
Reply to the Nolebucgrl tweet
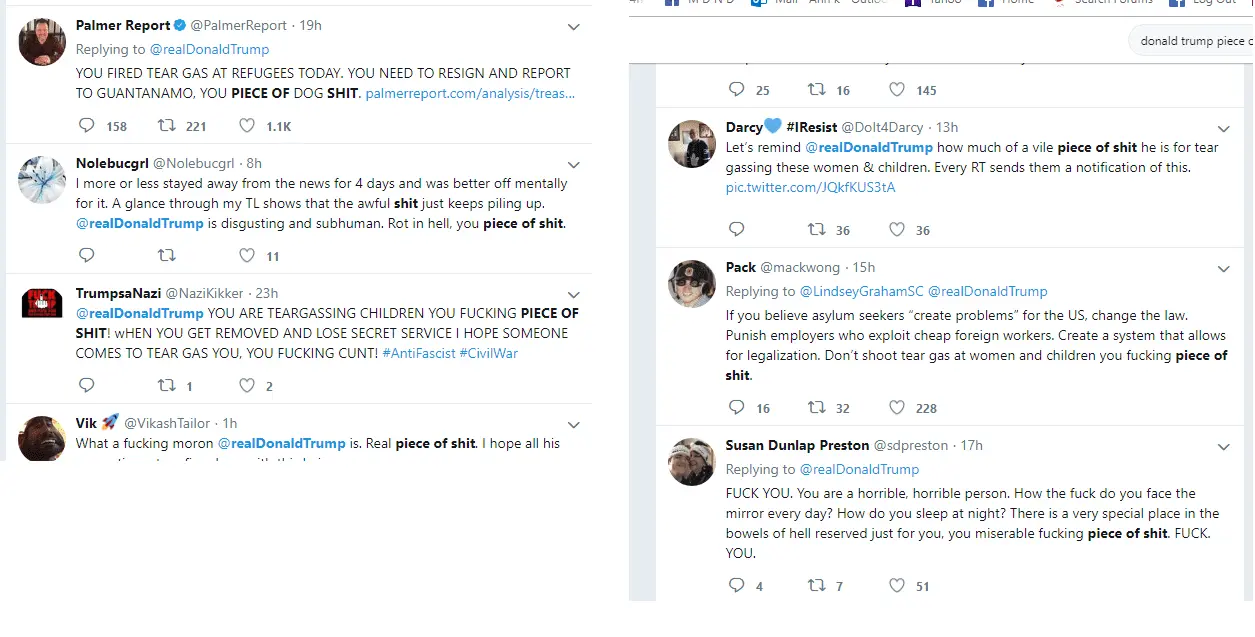(87, 256)
